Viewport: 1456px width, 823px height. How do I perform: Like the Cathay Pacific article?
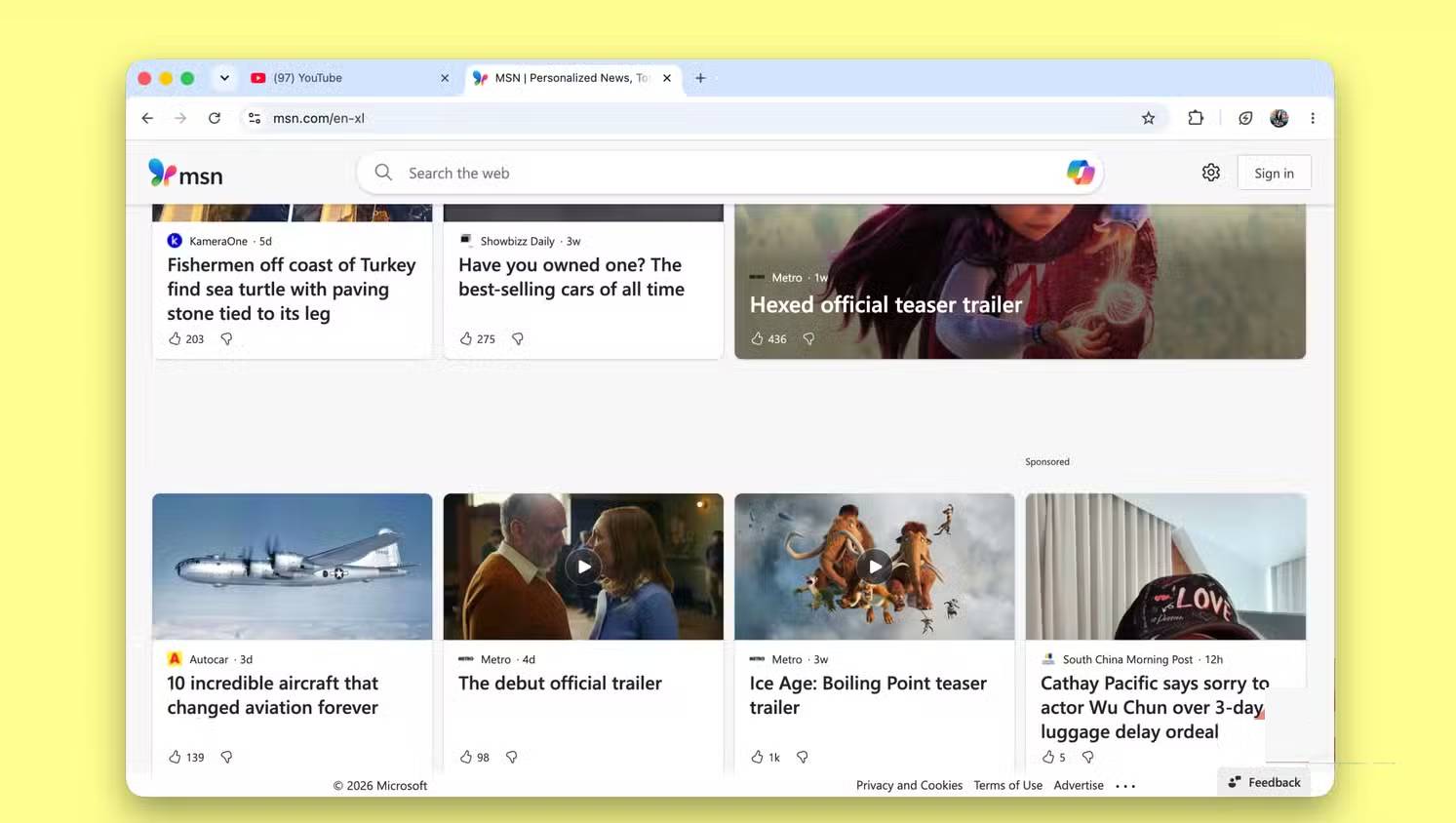[x=1048, y=757]
